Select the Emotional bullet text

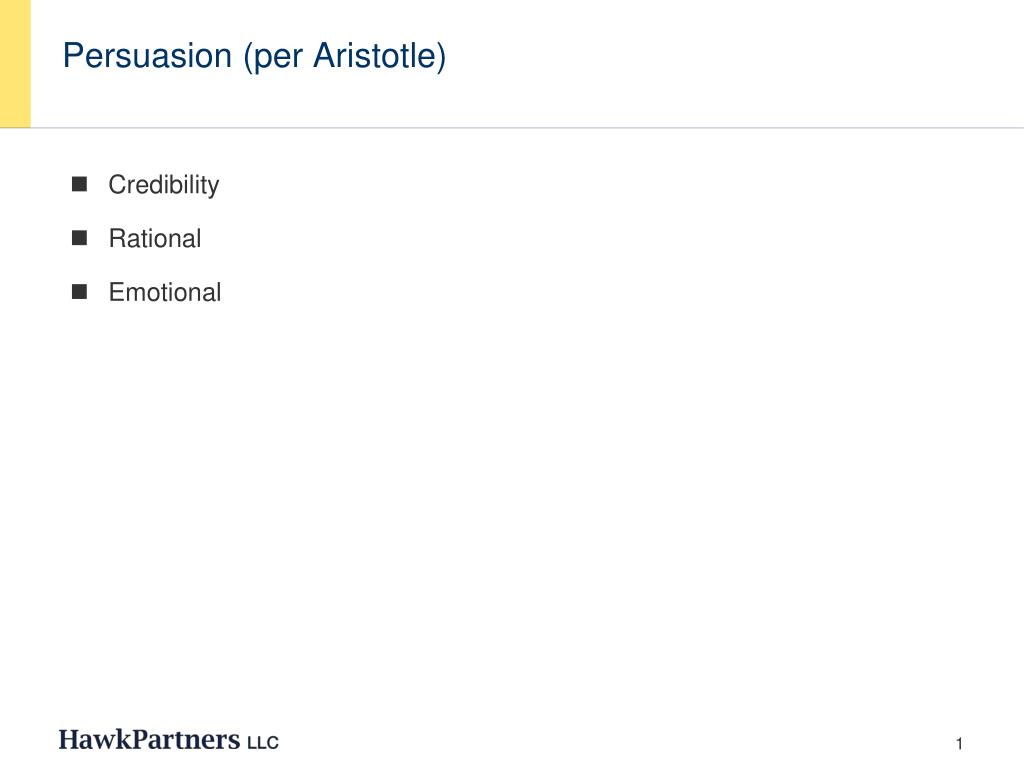point(165,292)
